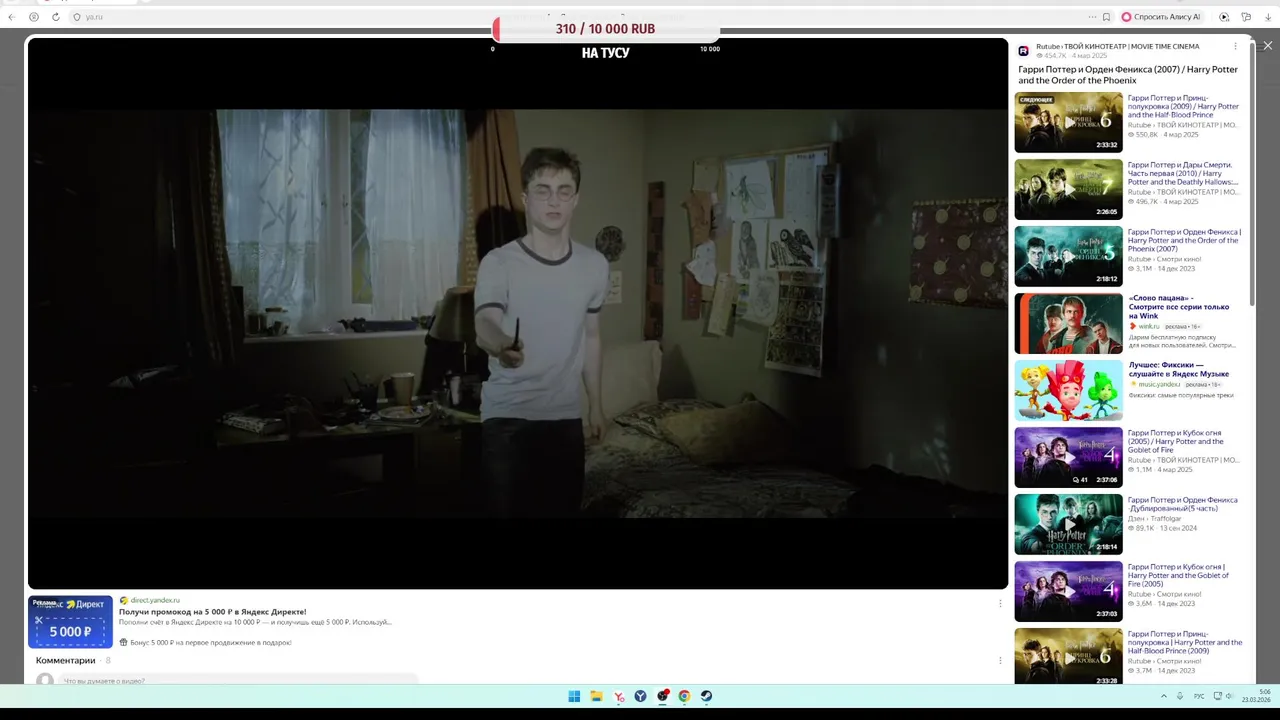Image resolution: width=1280 pixels, height=720 pixels.
Task: Open Order of the Phoenix 2:18:12 thumbnail
Action: tap(1068, 256)
